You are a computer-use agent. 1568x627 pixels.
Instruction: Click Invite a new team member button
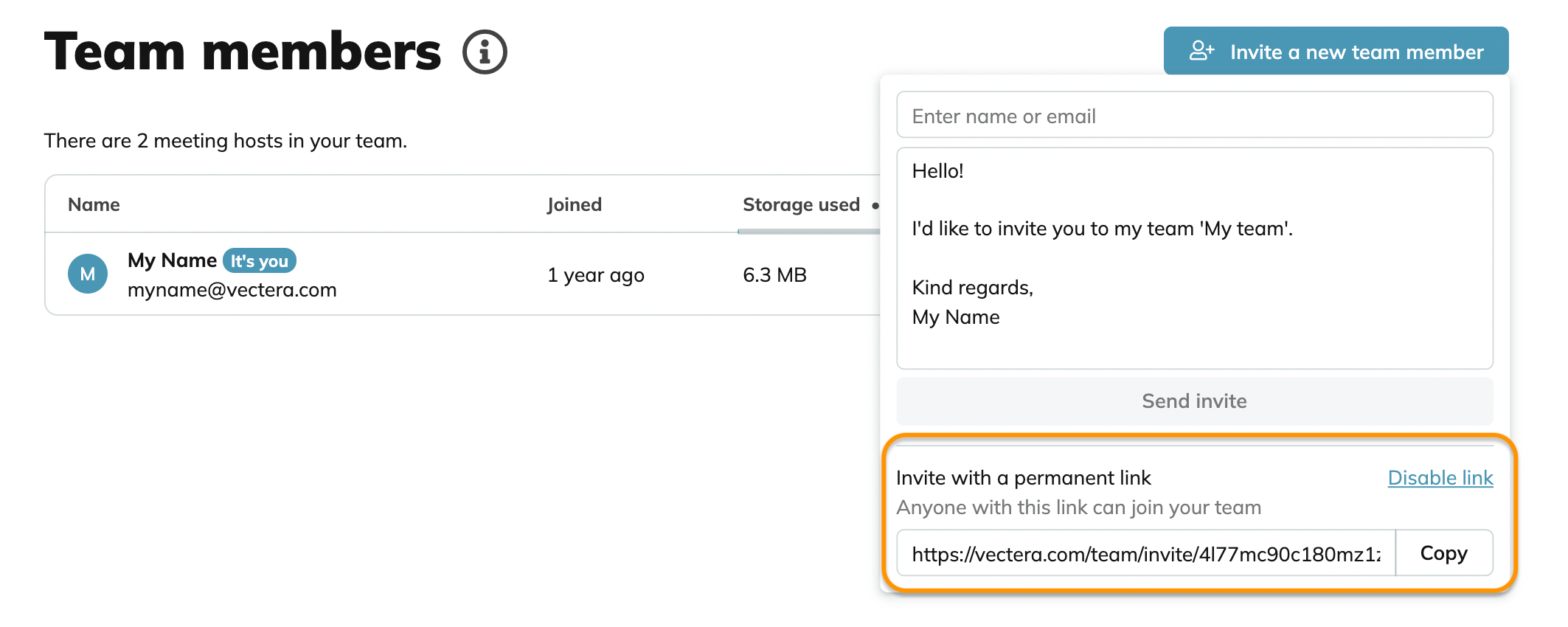1336,51
